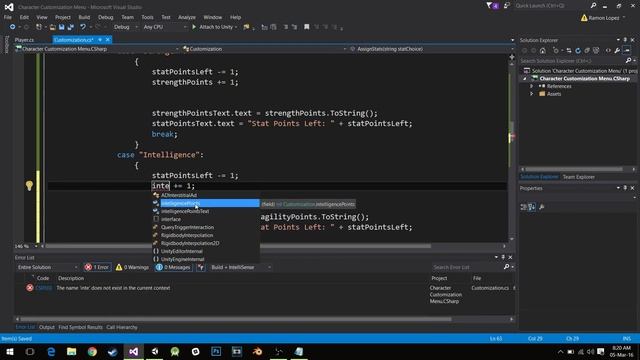The image size is (640, 360).
Task: Toggle auto-hide pin on Properties panel
Action: point(625,188)
